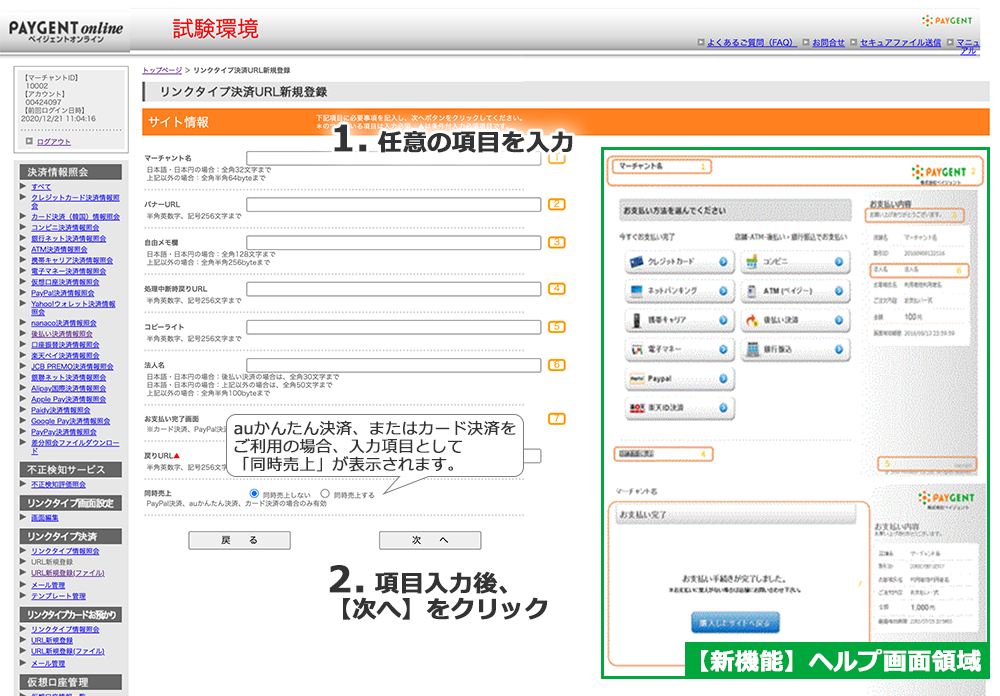Click the orange help badge number 3
This screenshot has height=696, width=1000.
click(x=557, y=242)
